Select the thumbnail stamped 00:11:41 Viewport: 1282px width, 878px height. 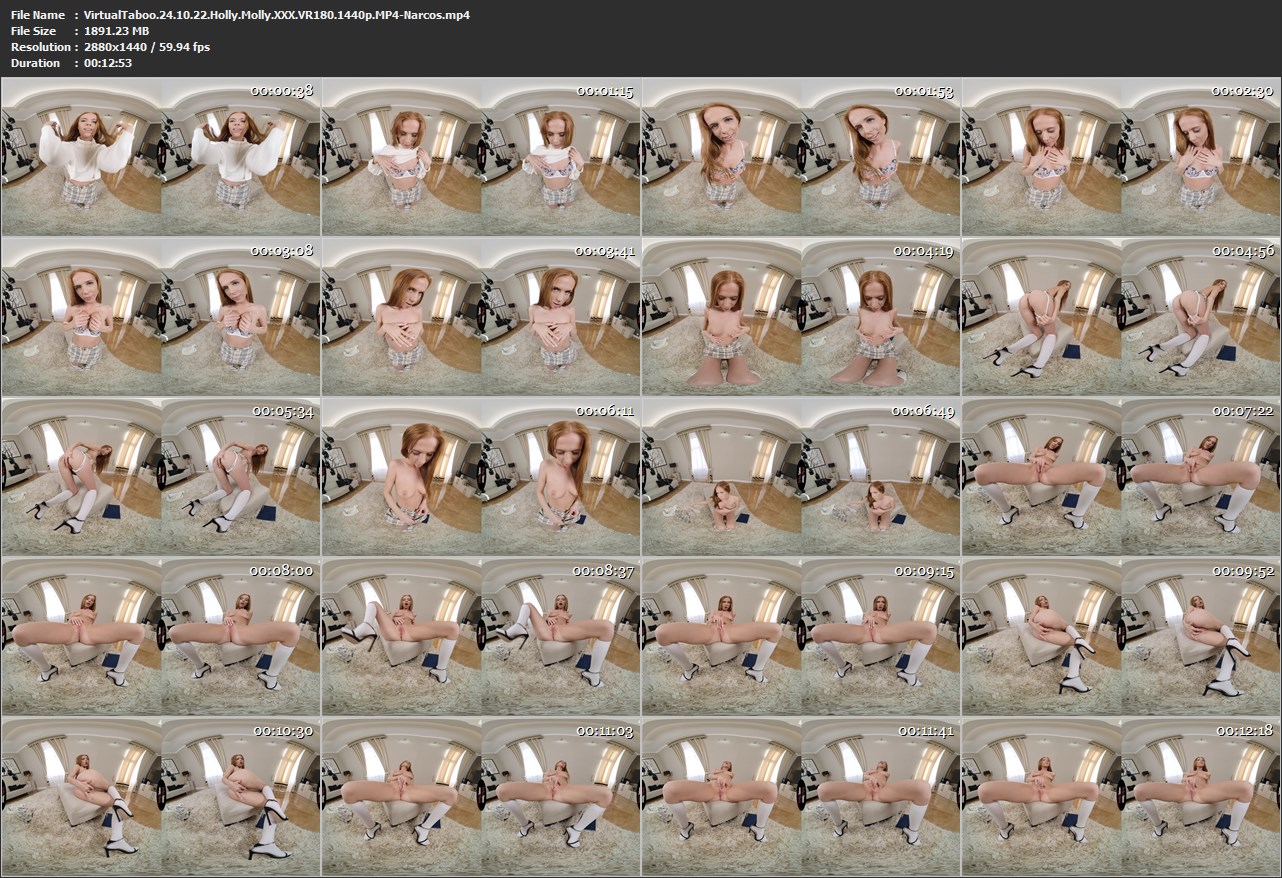(801, 797)
